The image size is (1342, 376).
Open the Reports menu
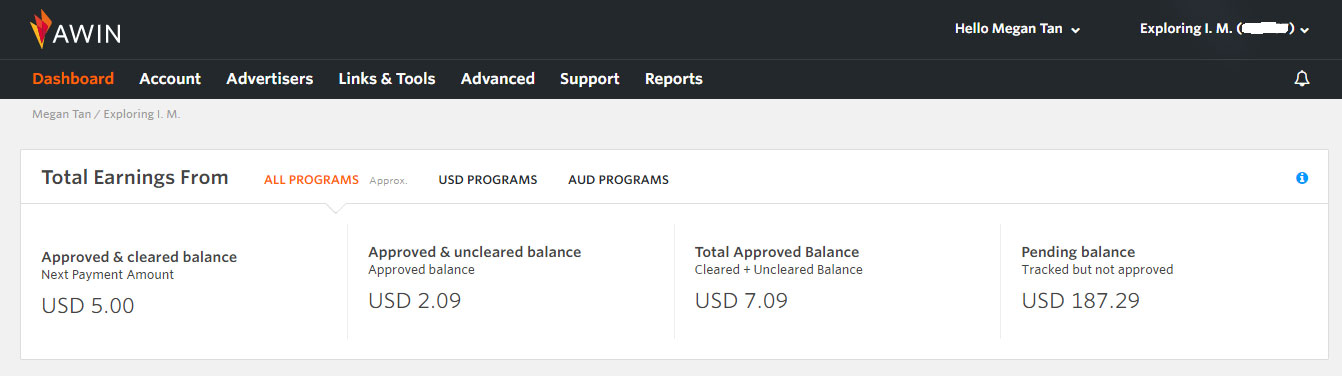click(x=674, y=78)
